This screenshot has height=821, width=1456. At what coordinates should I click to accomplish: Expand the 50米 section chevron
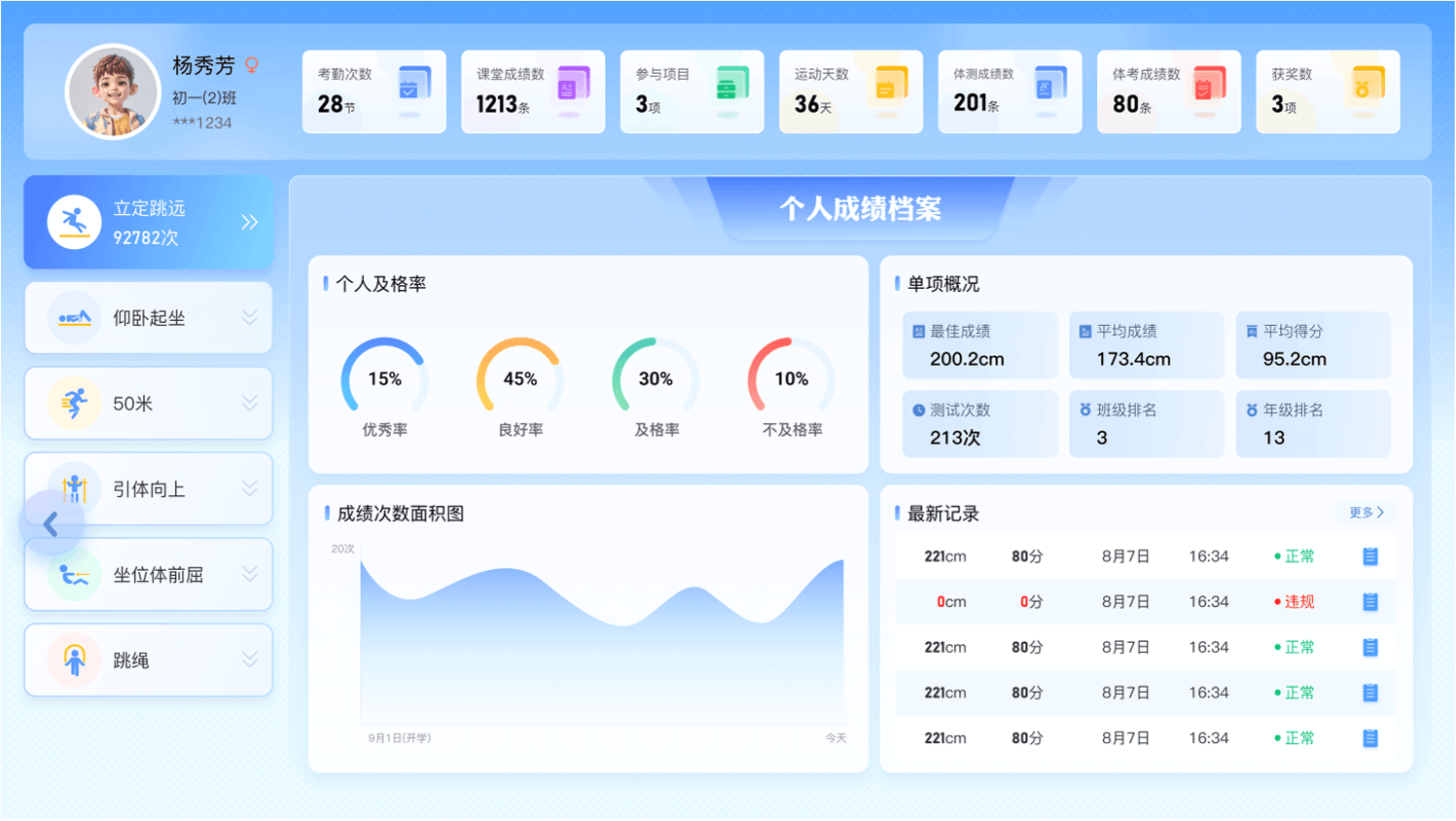pos(249,404)
